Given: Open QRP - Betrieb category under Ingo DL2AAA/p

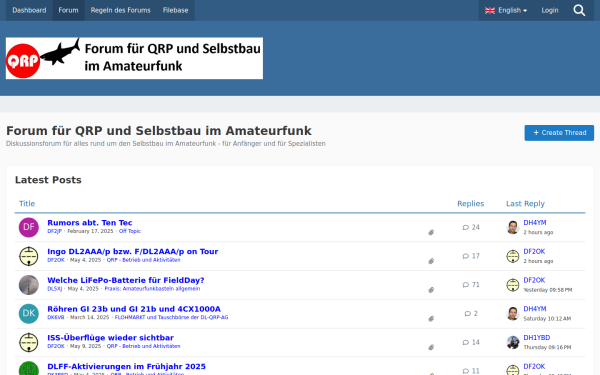Looking at the screenshot, I should coord(143,260).
